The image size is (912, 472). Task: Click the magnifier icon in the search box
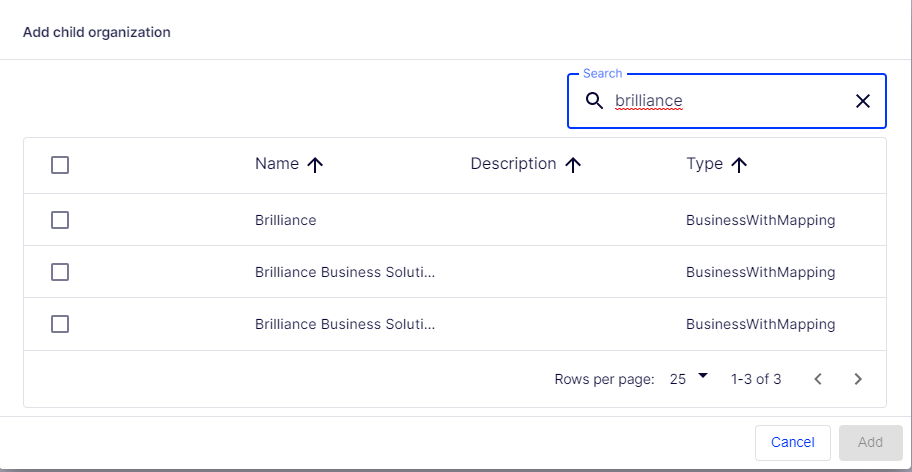(x=594, y=101)
